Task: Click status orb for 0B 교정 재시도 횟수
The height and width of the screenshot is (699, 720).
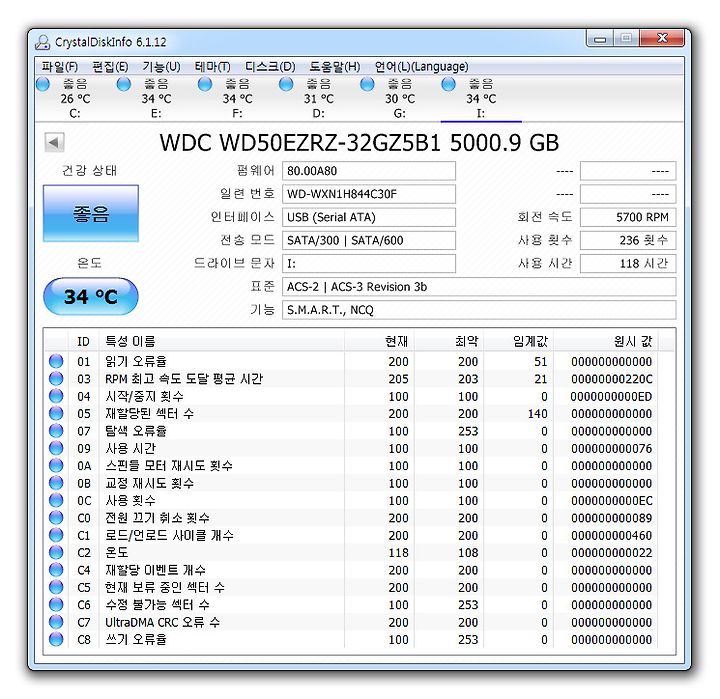Action: 56,483
